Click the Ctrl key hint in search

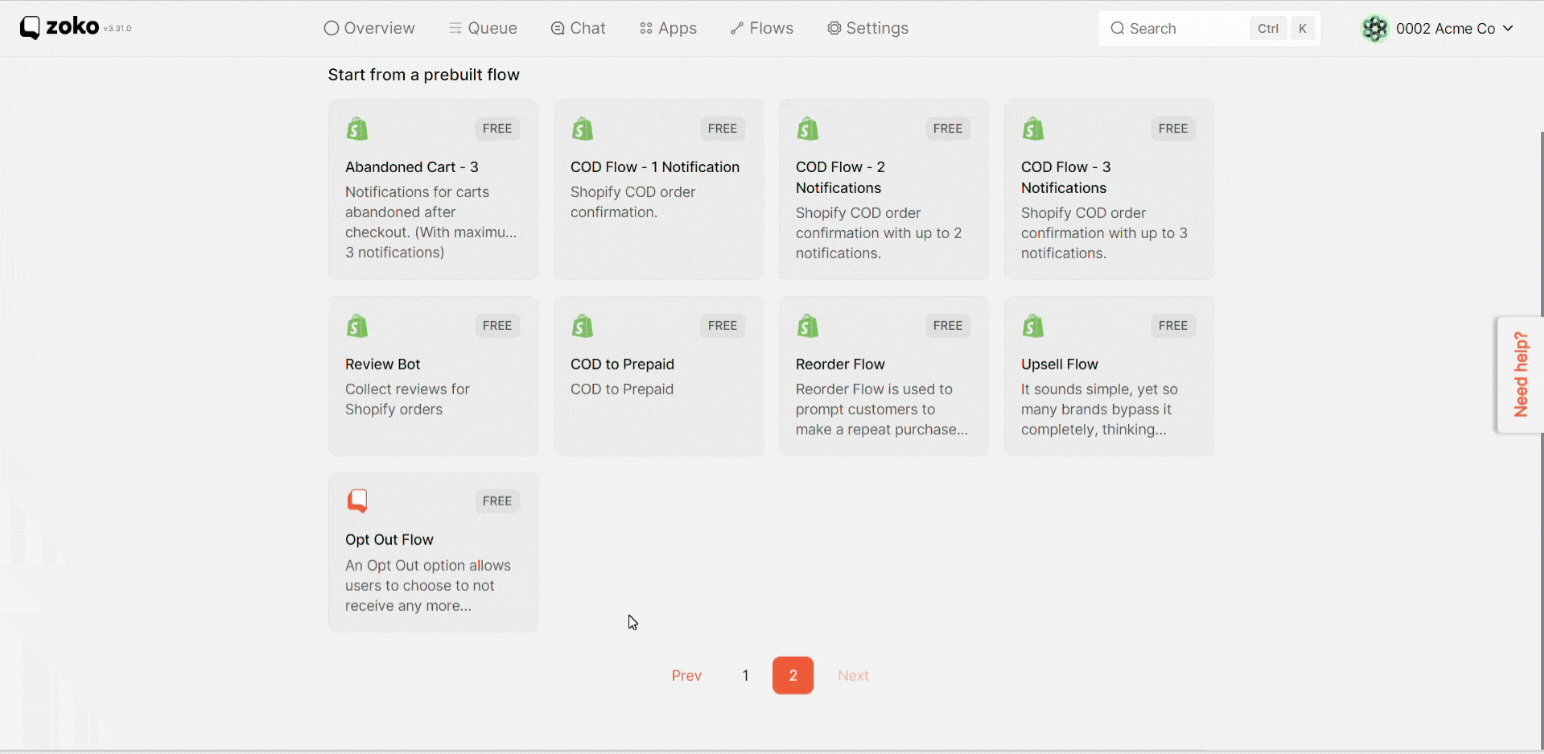coord(1268,29)
